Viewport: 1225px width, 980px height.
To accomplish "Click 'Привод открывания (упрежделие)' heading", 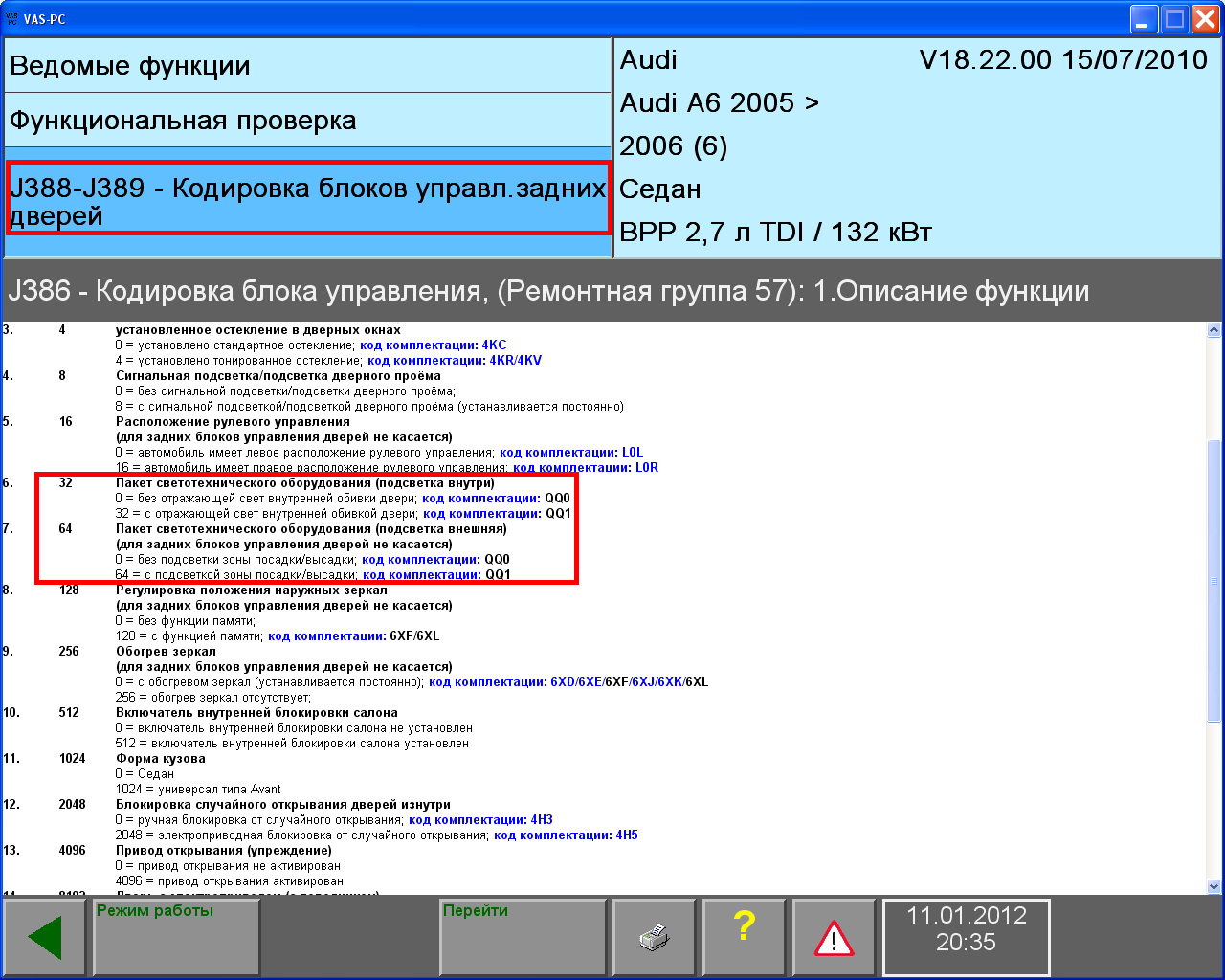I will coord(224,851).
